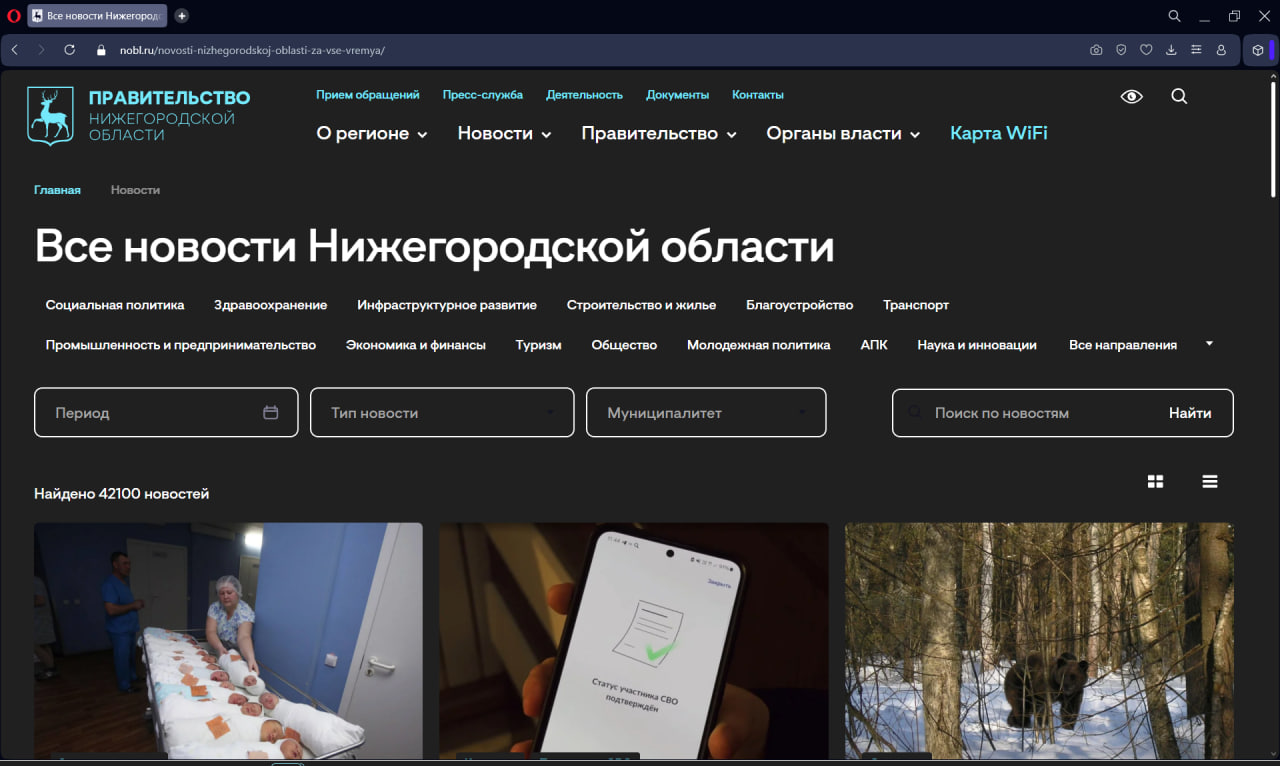Open the browser profile icon
Viewport: 1280px width, 766px height.
[x=1221, y=49]
